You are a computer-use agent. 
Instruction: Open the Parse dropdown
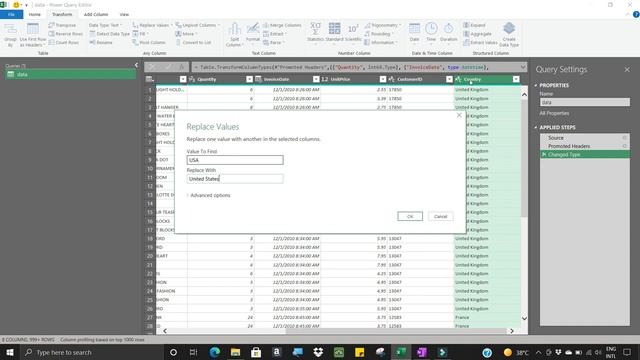point(273,42)
